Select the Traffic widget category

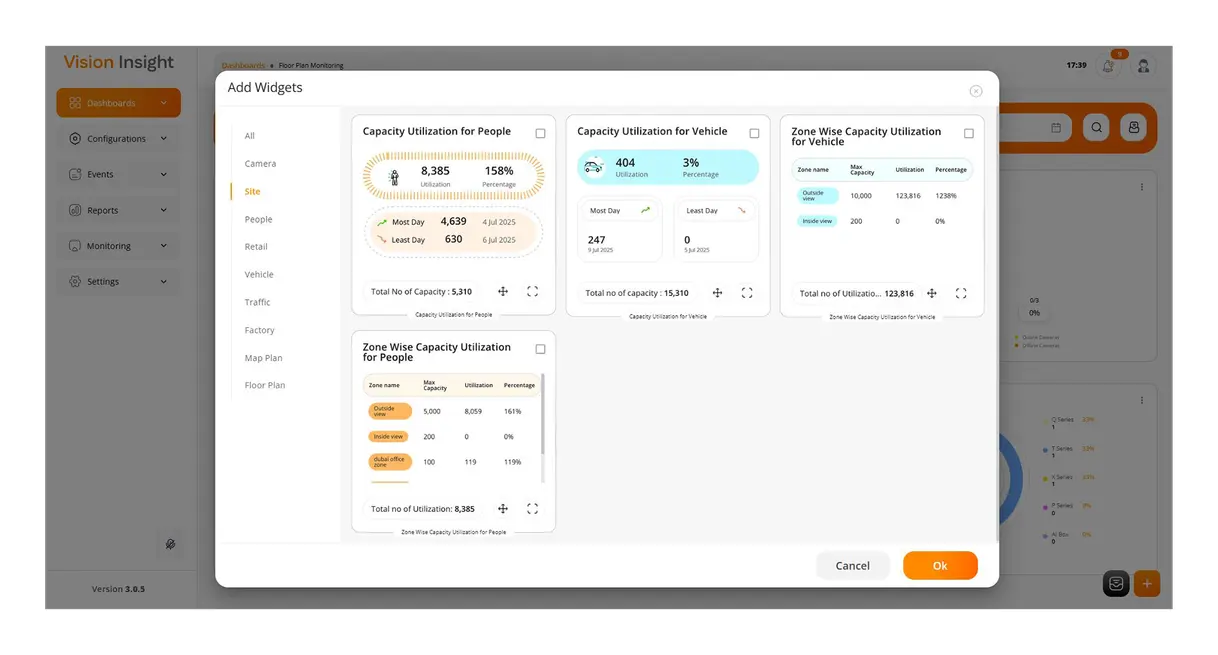point(257,302)
